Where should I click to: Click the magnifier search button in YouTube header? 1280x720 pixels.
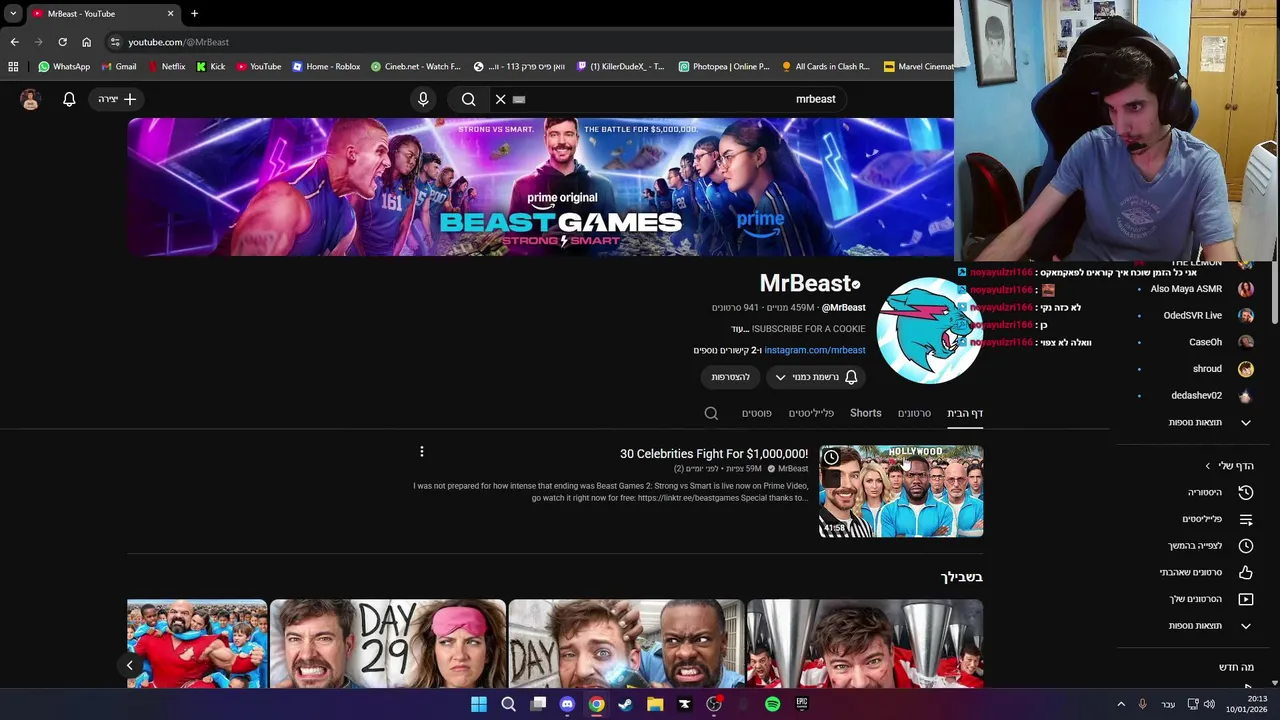468,99
